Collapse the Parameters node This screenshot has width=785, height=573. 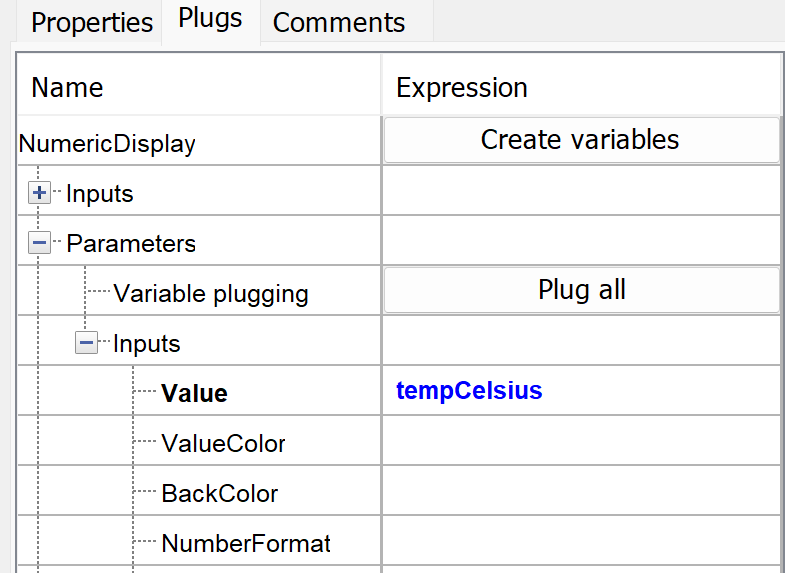coord(40,244)
